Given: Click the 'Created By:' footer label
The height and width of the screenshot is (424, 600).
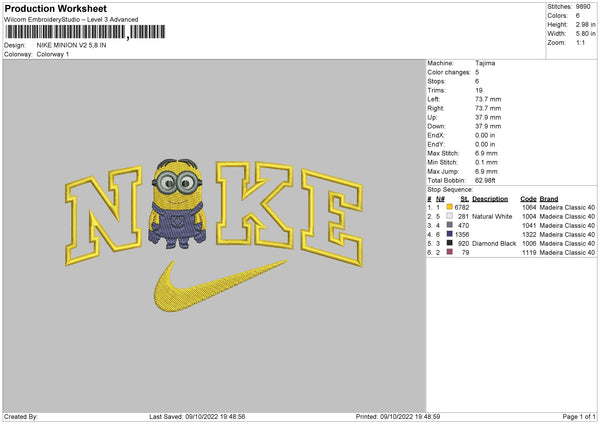Looking at the screenshot, I should tap(21, 417).
